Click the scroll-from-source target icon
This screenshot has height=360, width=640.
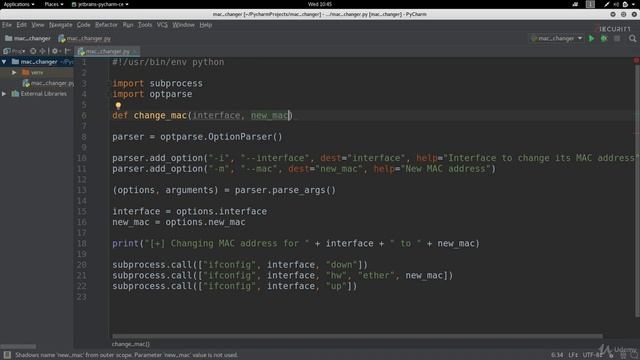[x=33, y=51]
